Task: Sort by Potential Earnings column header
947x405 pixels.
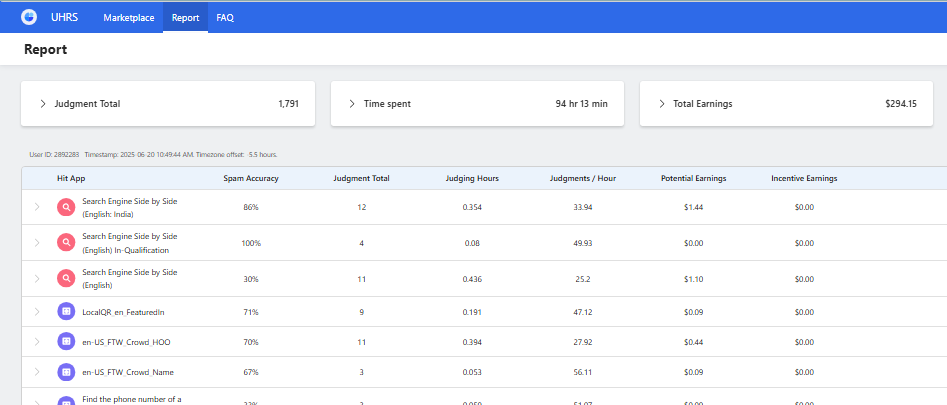Action: click(693, 179)
